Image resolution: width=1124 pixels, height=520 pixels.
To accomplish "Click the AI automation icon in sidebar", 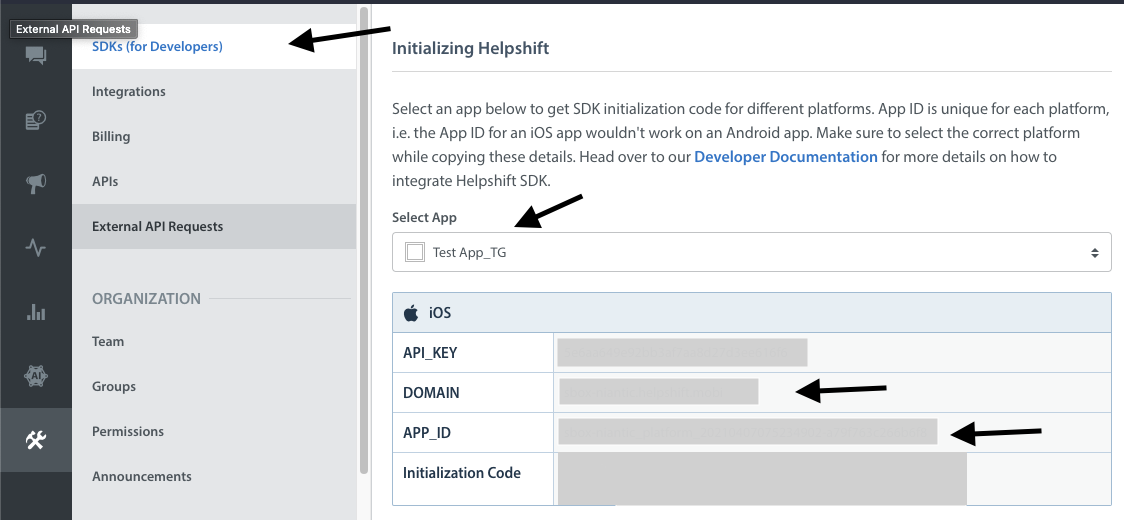I will click(x=36, y=376).
